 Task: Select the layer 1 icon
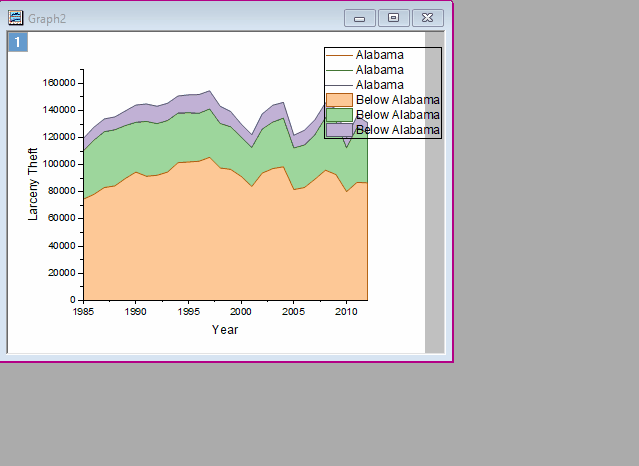coord(18,42)
